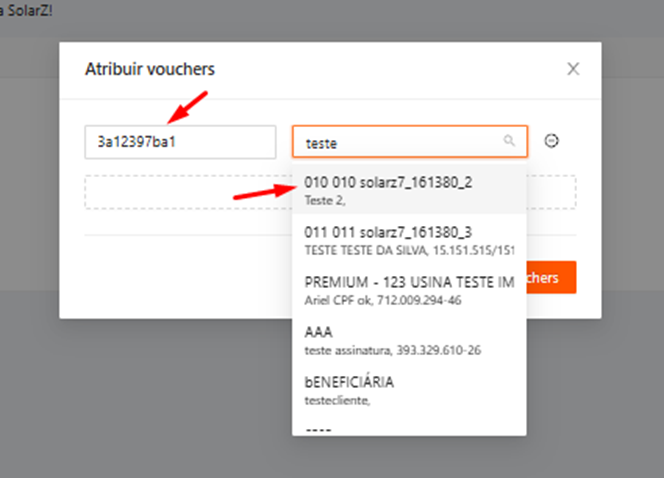
Task: Focus the search box containing "teste"
Action: [400, 142]
